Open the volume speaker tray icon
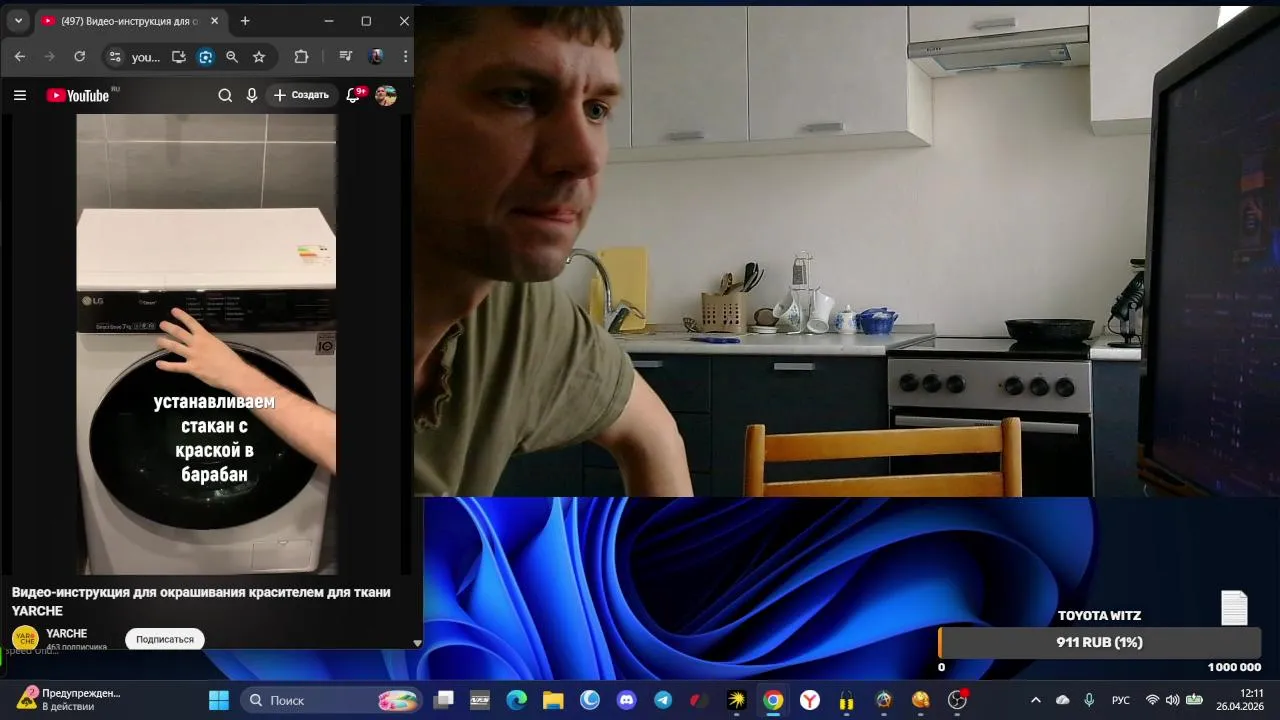This screenshot has width=1280, height=720. point(1172,700)
